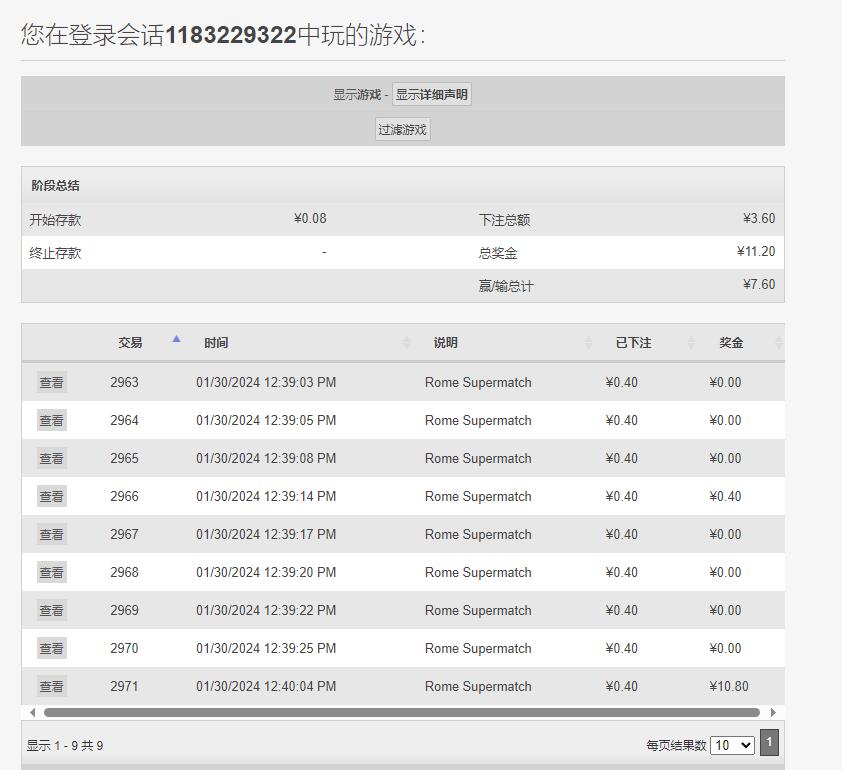842x770 pixels.
Task: Select the 时间 column header
Action: (x=216, y=343)
